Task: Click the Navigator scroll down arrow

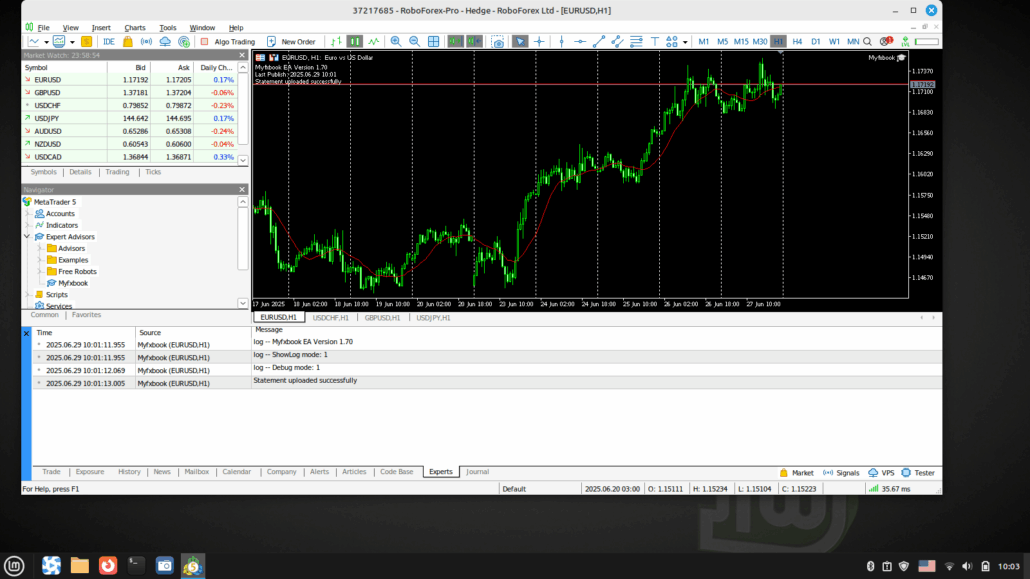Action: pos(242,303)
